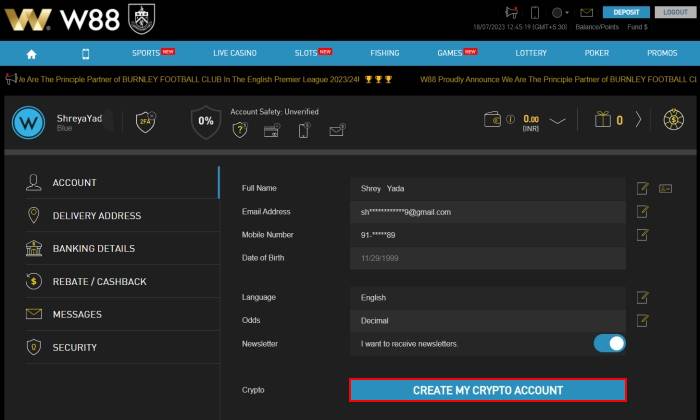Screen dimensions: 700x420
Task: Click the Language field showing English
Action: (x=490, y=298)
